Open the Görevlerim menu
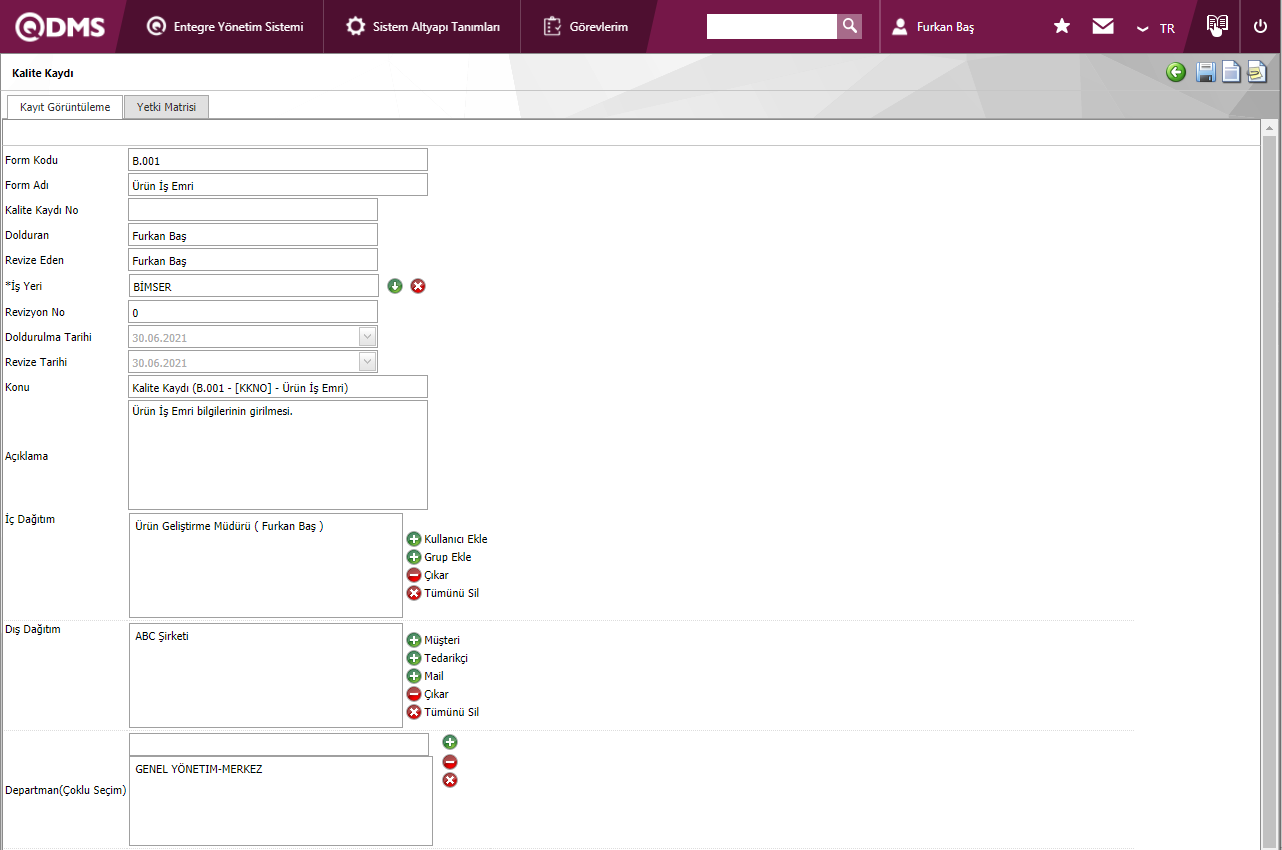 click(x=587, y=27)
